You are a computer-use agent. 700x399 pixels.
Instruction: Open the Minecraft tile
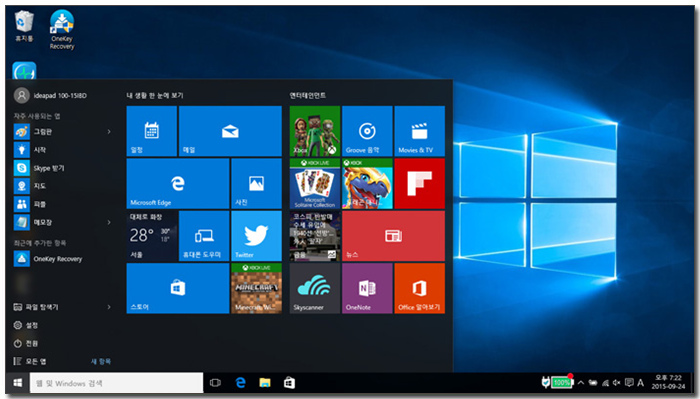tap(257, 288)
